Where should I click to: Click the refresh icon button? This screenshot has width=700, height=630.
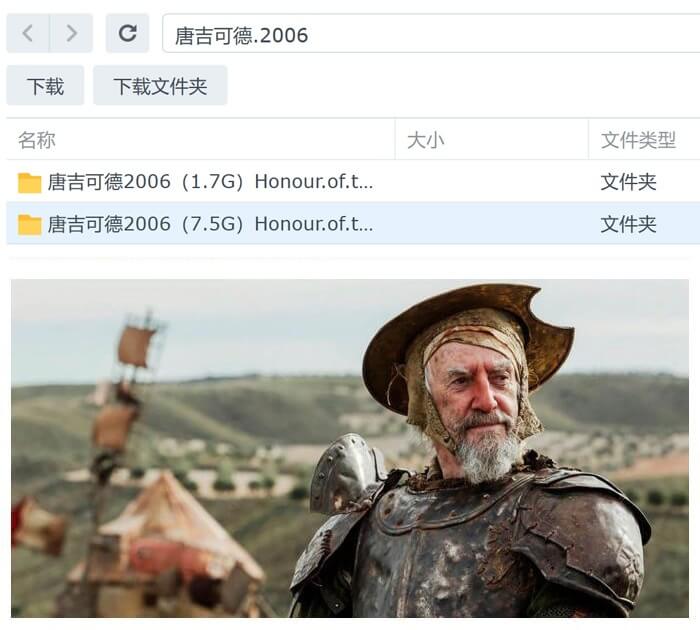[127, 33]
